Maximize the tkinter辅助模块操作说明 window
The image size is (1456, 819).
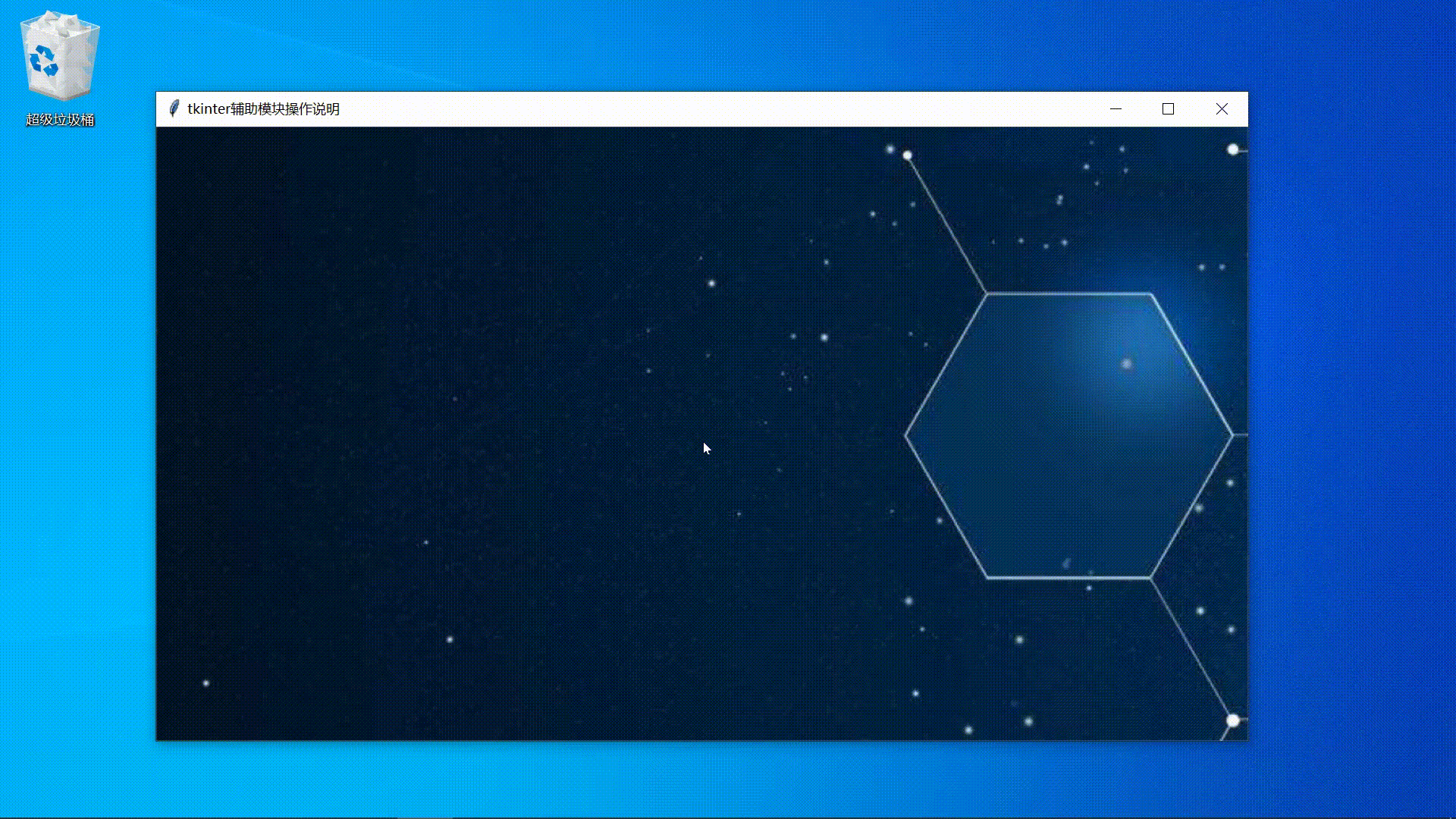[x=1169, y=109]
